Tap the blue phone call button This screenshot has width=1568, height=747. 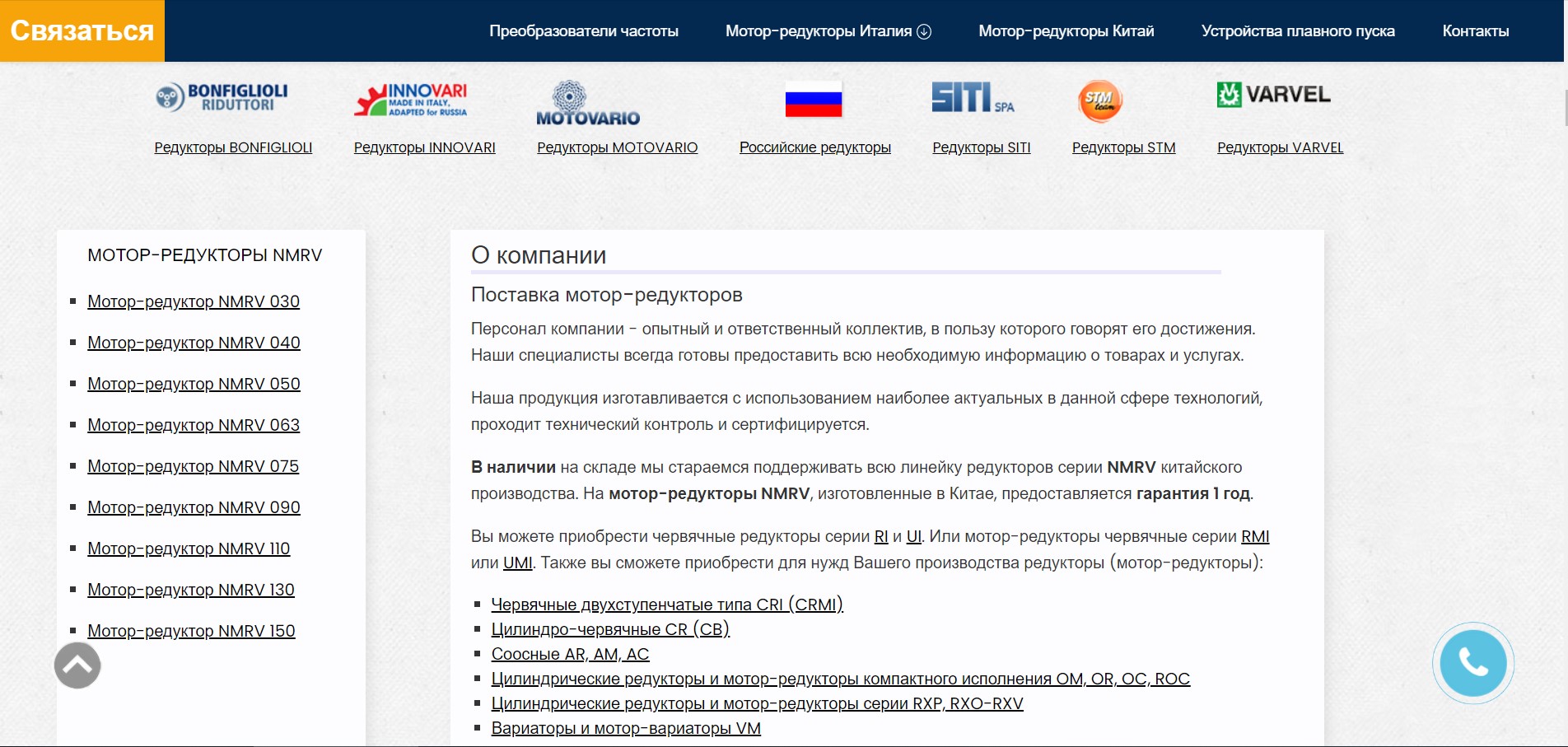[1473, 663]
